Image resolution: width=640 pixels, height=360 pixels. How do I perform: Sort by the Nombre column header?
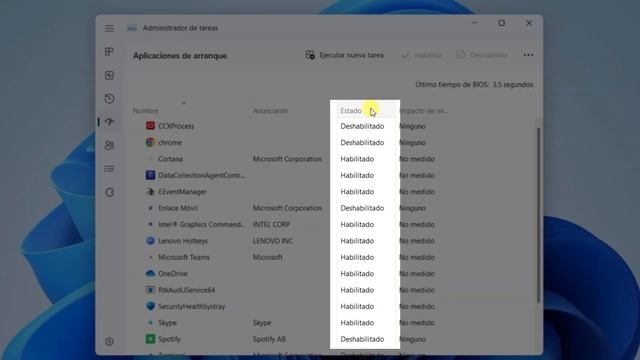pyautogui.click(x=145, y=111)
